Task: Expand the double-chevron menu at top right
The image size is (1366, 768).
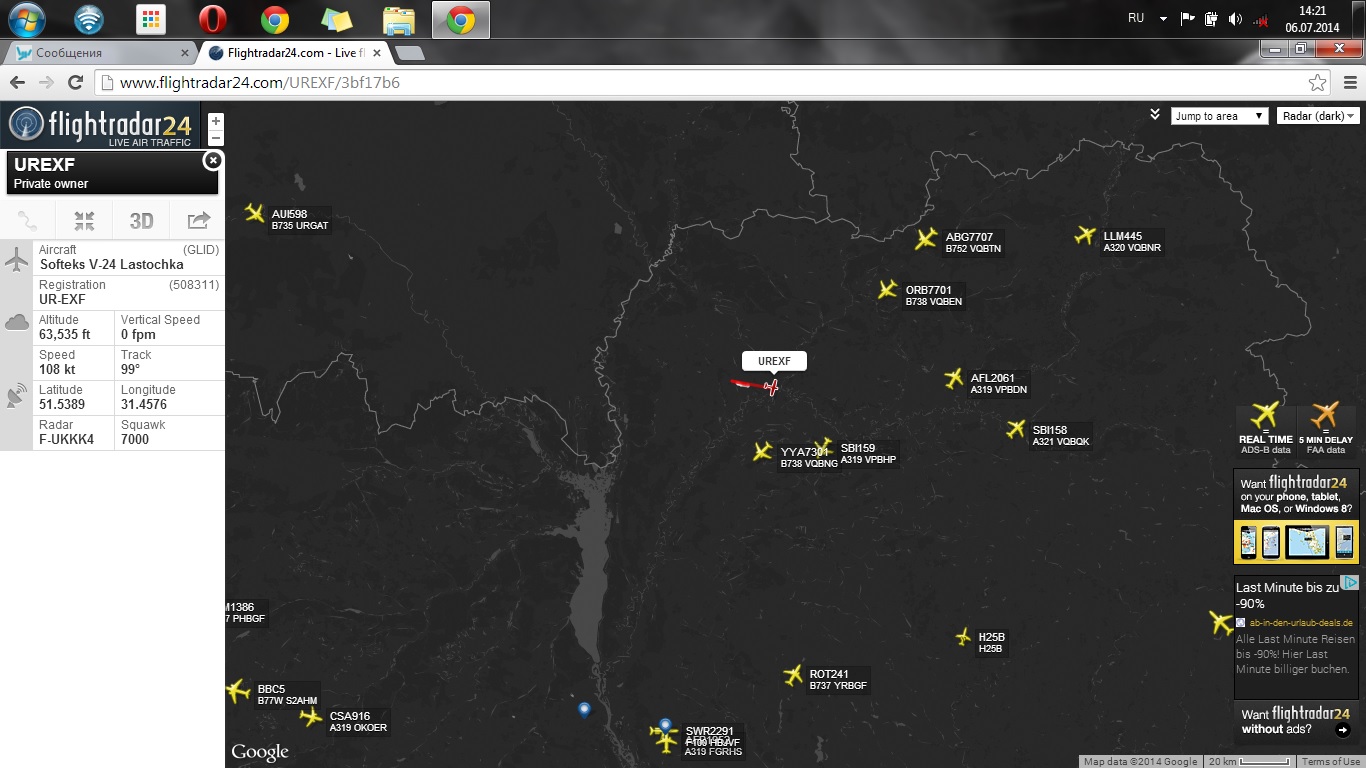Action: [x=1154, y=114]
